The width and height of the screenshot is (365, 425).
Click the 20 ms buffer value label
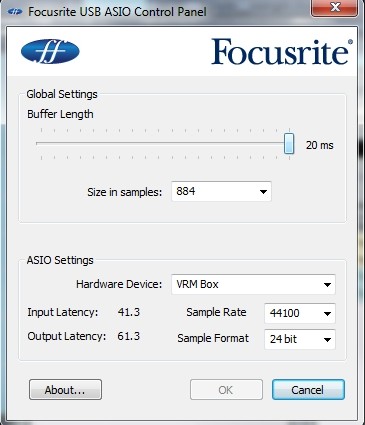pos(320,145)
